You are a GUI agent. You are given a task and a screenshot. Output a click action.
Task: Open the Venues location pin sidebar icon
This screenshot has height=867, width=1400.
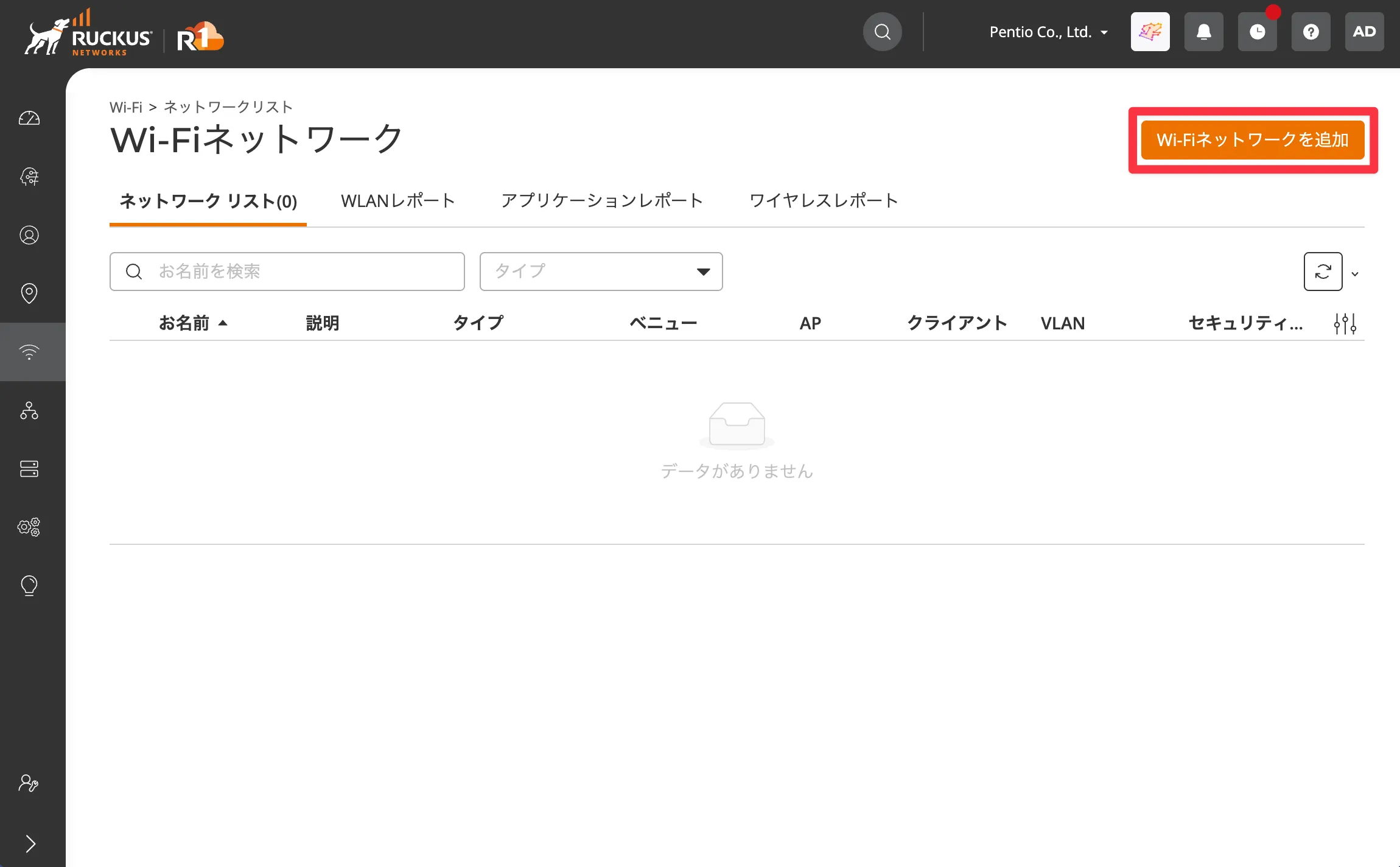[x=29, y=293]
